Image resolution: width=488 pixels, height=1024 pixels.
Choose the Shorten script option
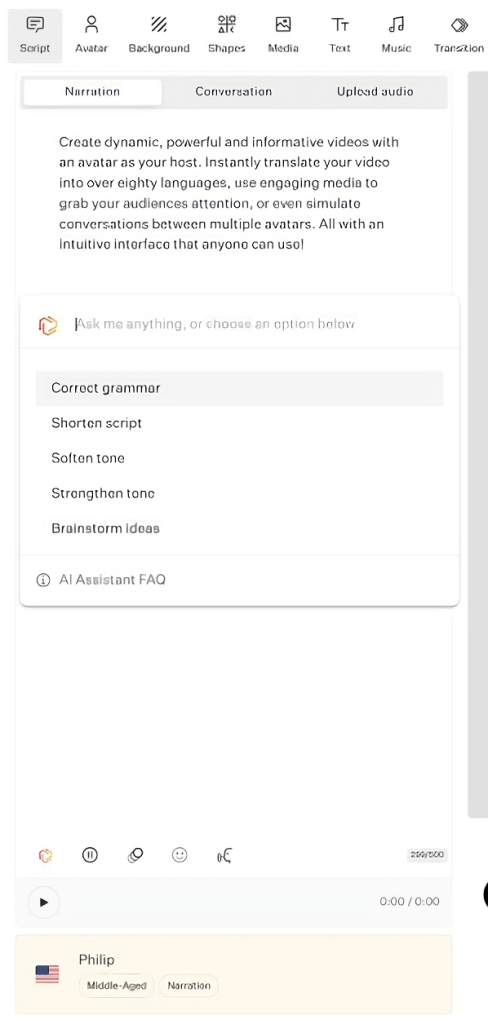click(x=239, y=423)
